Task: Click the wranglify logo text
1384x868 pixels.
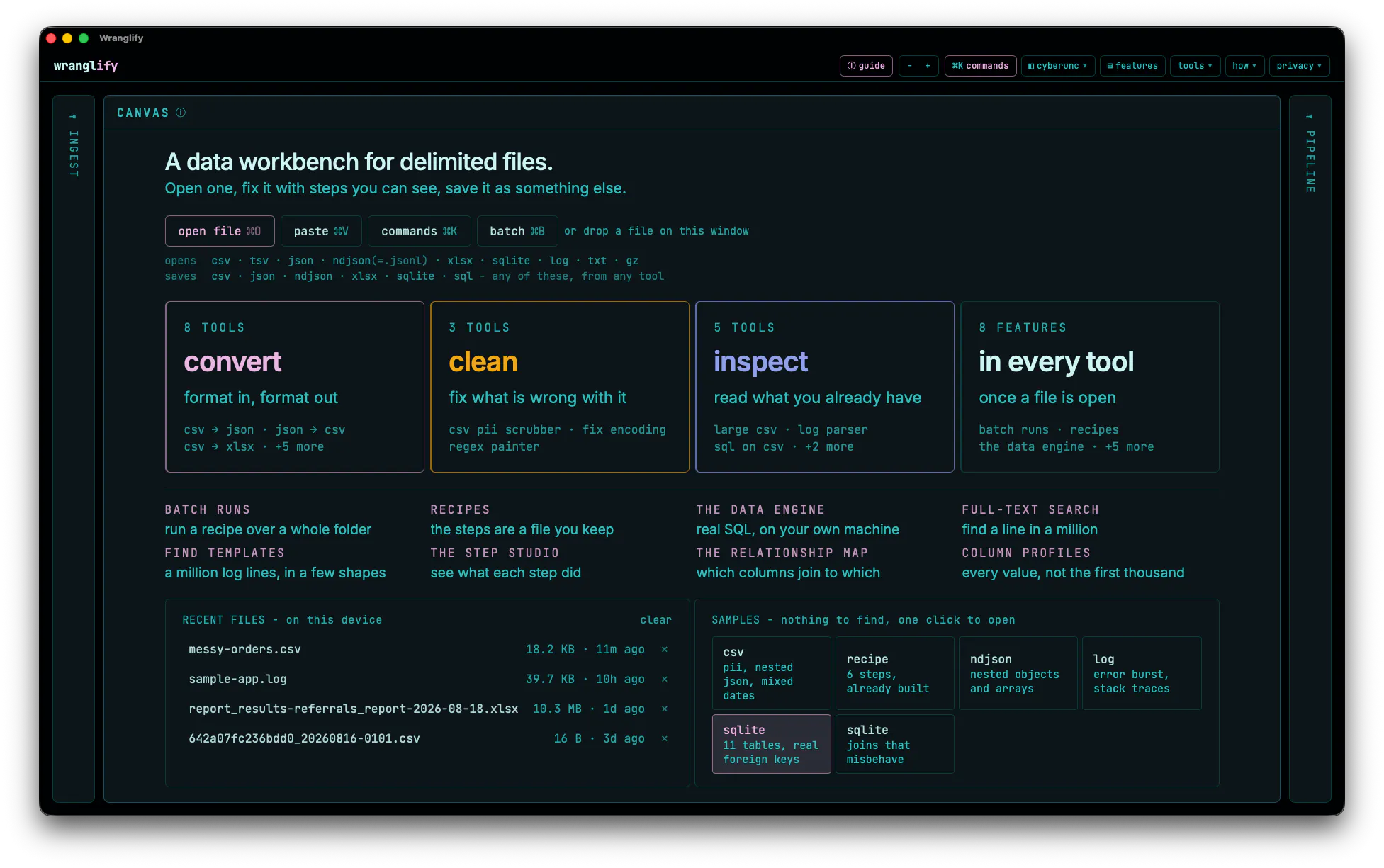Action: [x=86, y=66]
